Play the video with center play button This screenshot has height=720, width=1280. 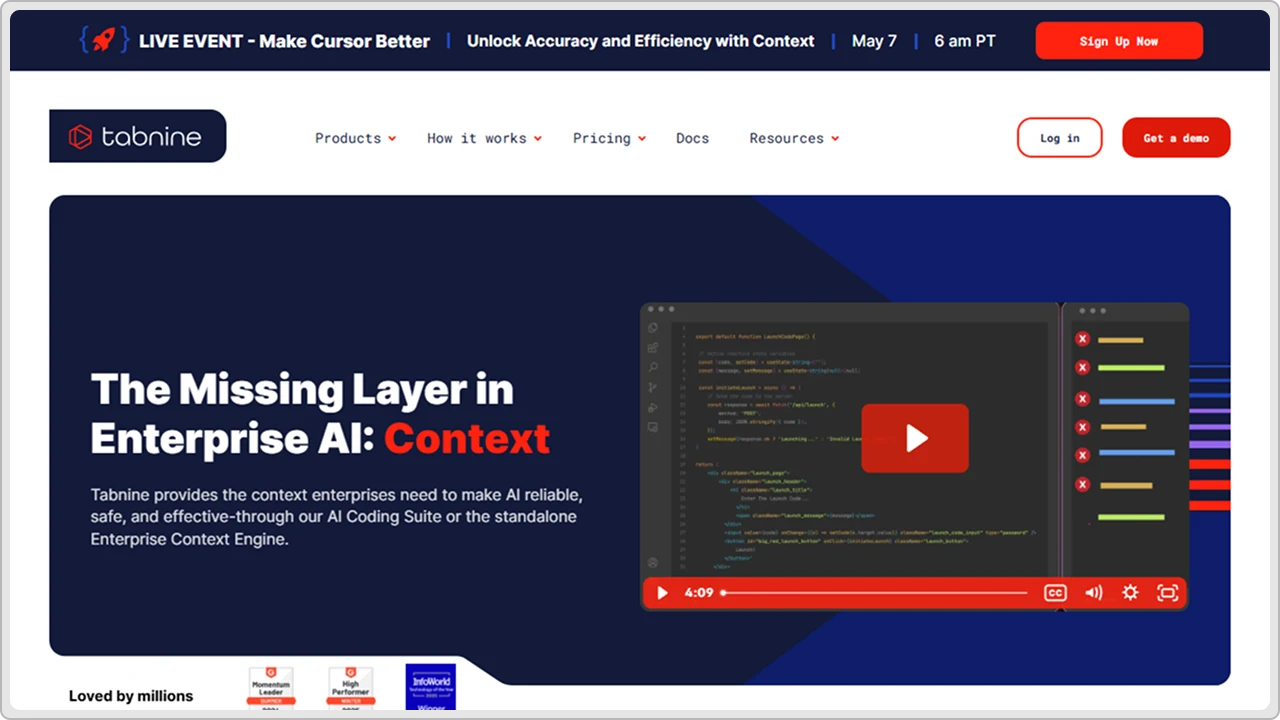(915, 438)
